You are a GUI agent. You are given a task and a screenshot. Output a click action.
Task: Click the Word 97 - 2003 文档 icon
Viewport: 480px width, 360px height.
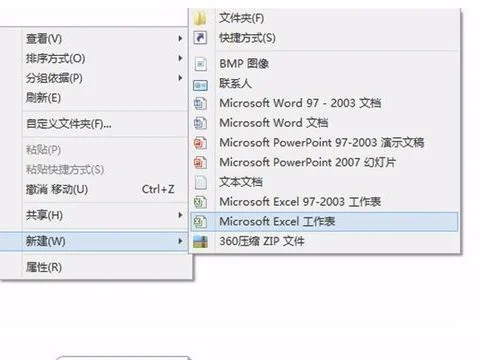(200, 103)
